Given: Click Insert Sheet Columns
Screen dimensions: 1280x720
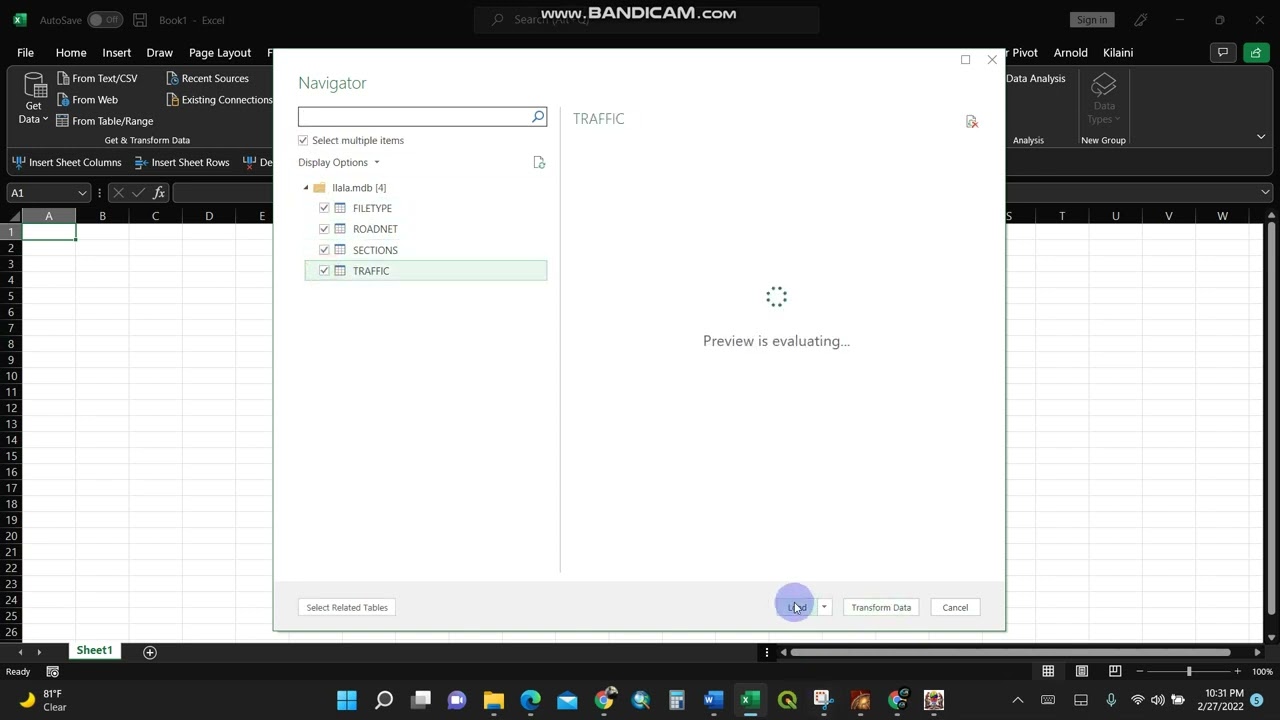Looking at the screenshot, I should (x=67, y=162).
